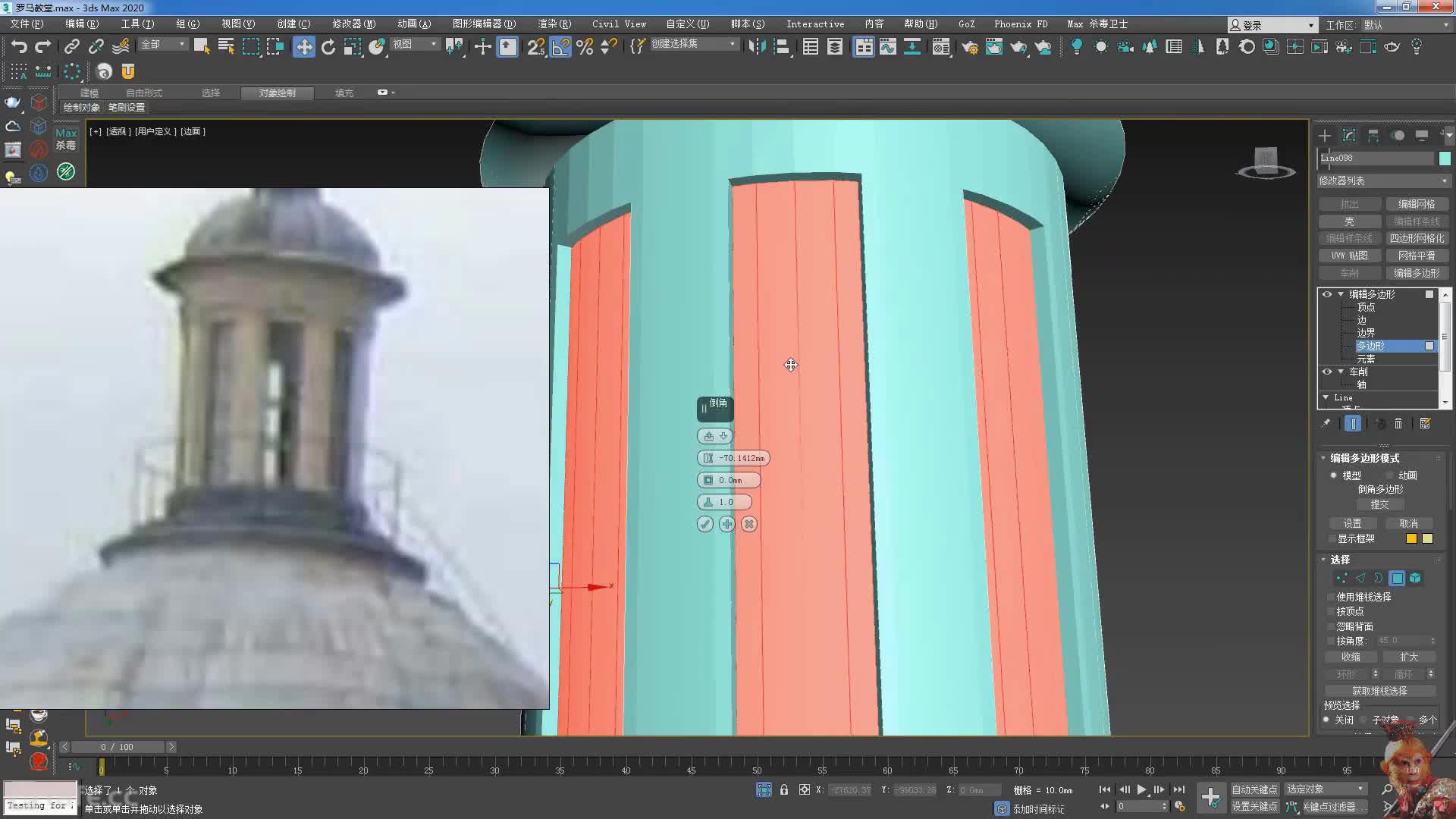Open Select by Name list icon
Image resolution: width=1456 pixels, height=819 pixels.
point(226,46)
